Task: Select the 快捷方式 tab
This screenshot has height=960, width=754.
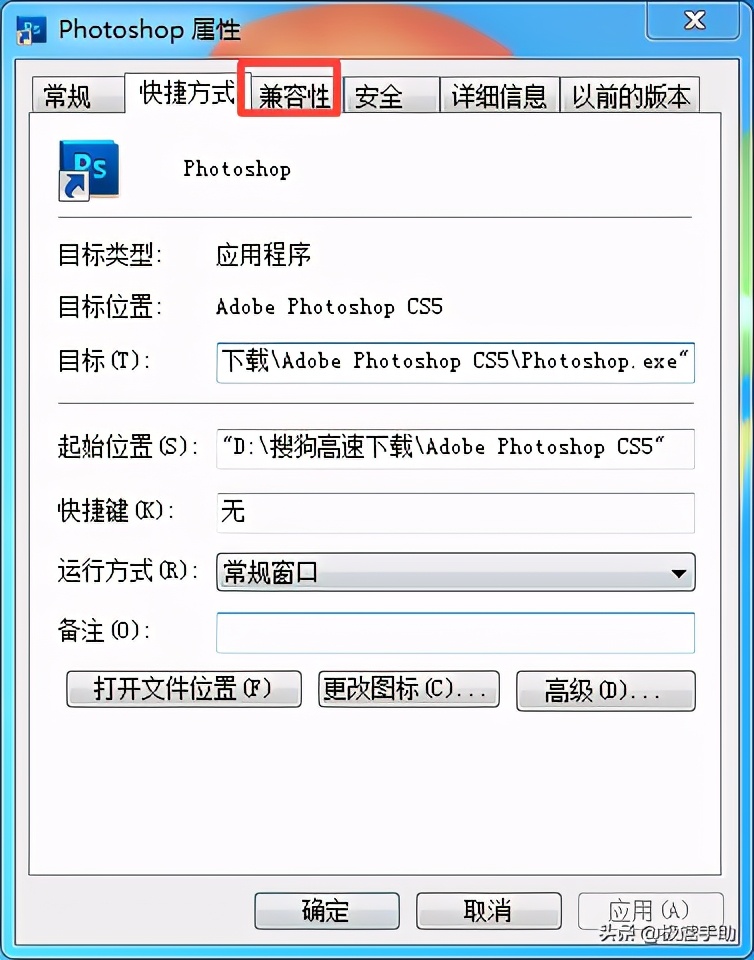Action: coord(187,92)
